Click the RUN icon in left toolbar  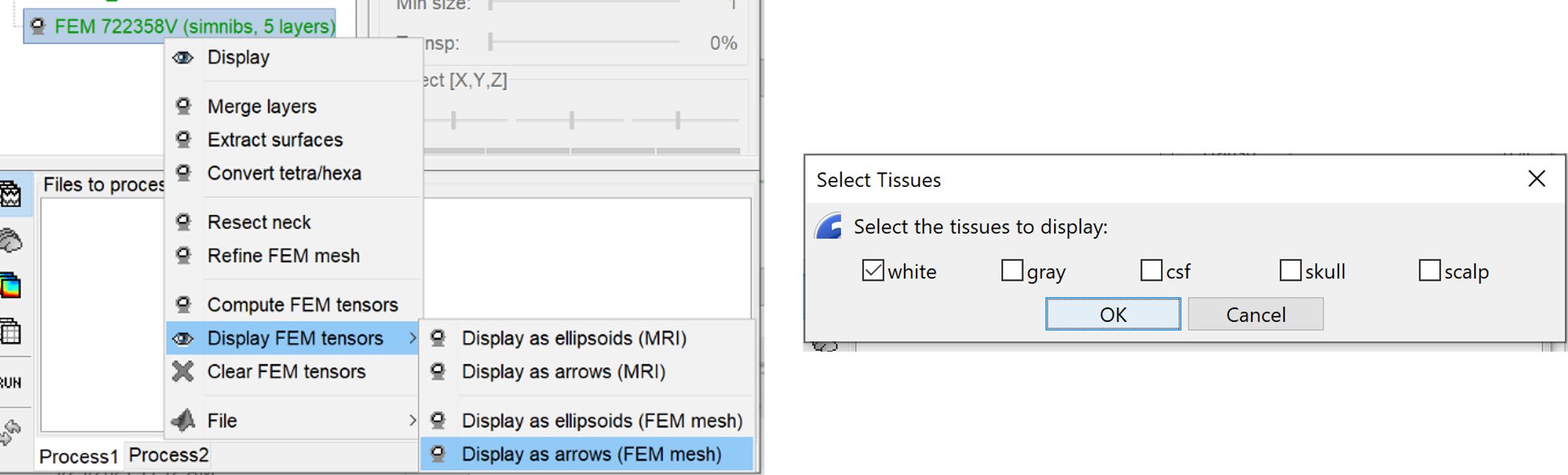[x=10, y=383]
